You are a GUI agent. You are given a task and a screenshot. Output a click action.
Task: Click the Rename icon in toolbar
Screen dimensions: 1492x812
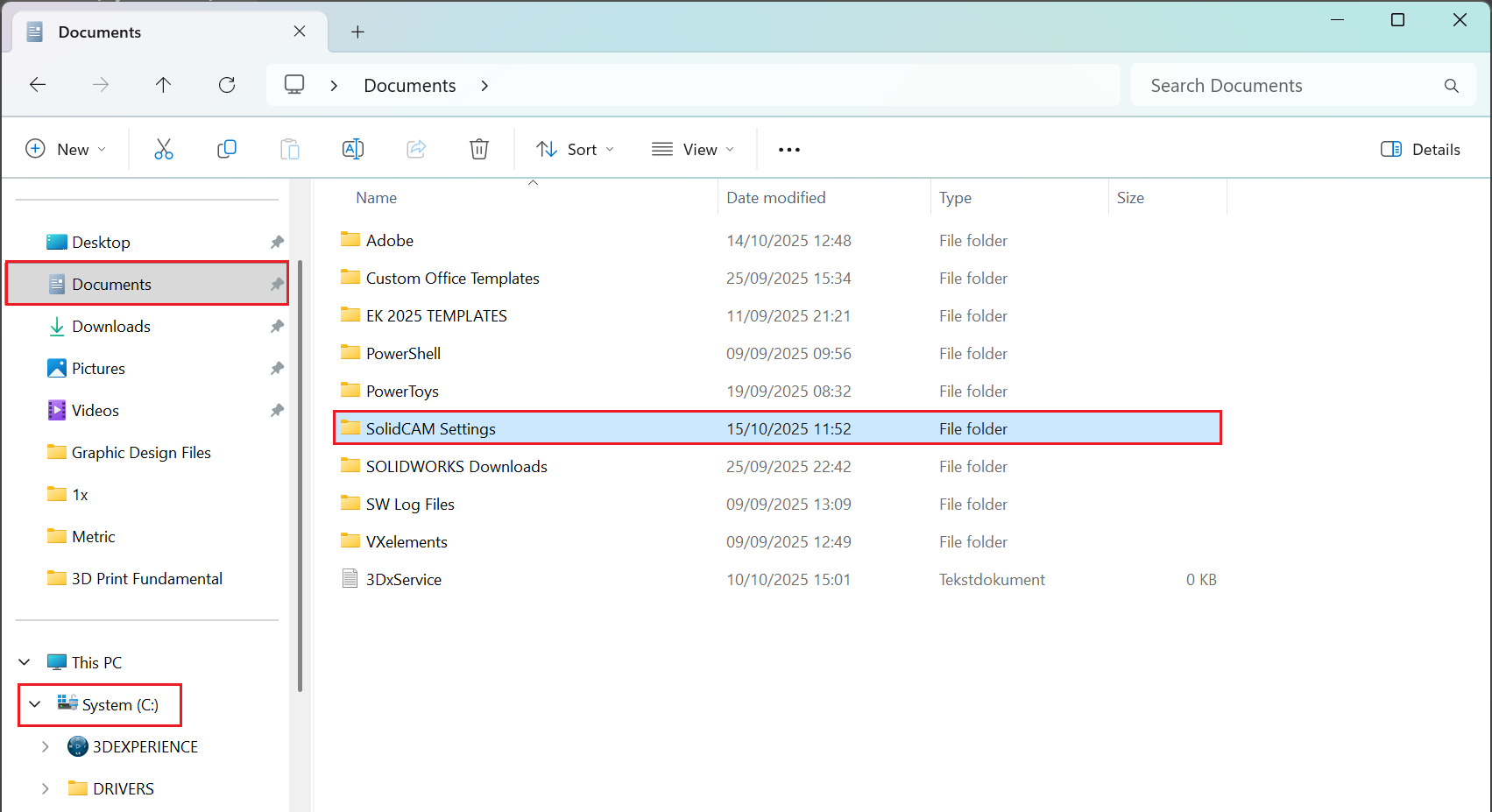pos(353,149)
